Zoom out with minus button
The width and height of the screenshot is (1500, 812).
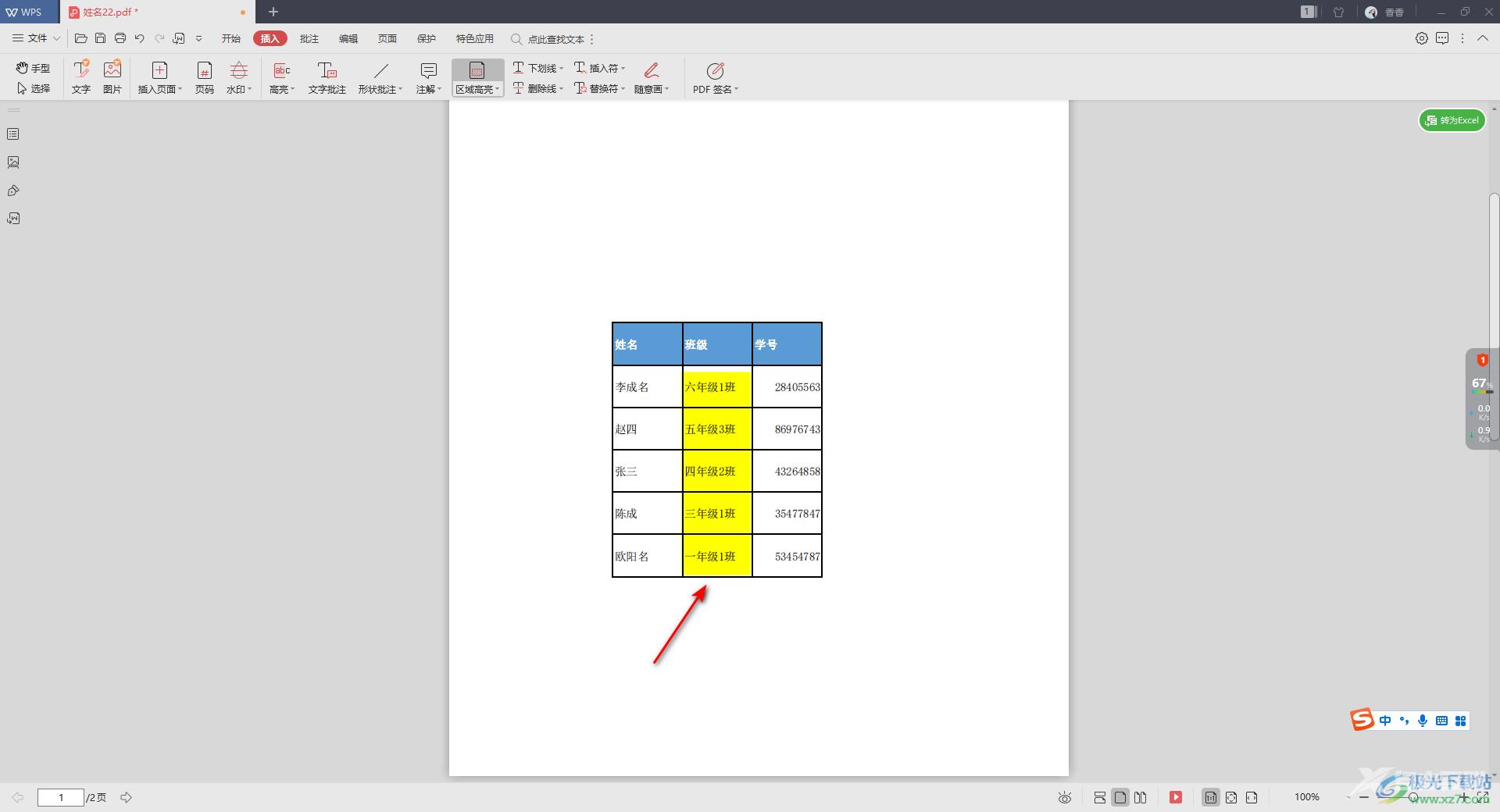pyautogui.click(x=1364, y=797)
